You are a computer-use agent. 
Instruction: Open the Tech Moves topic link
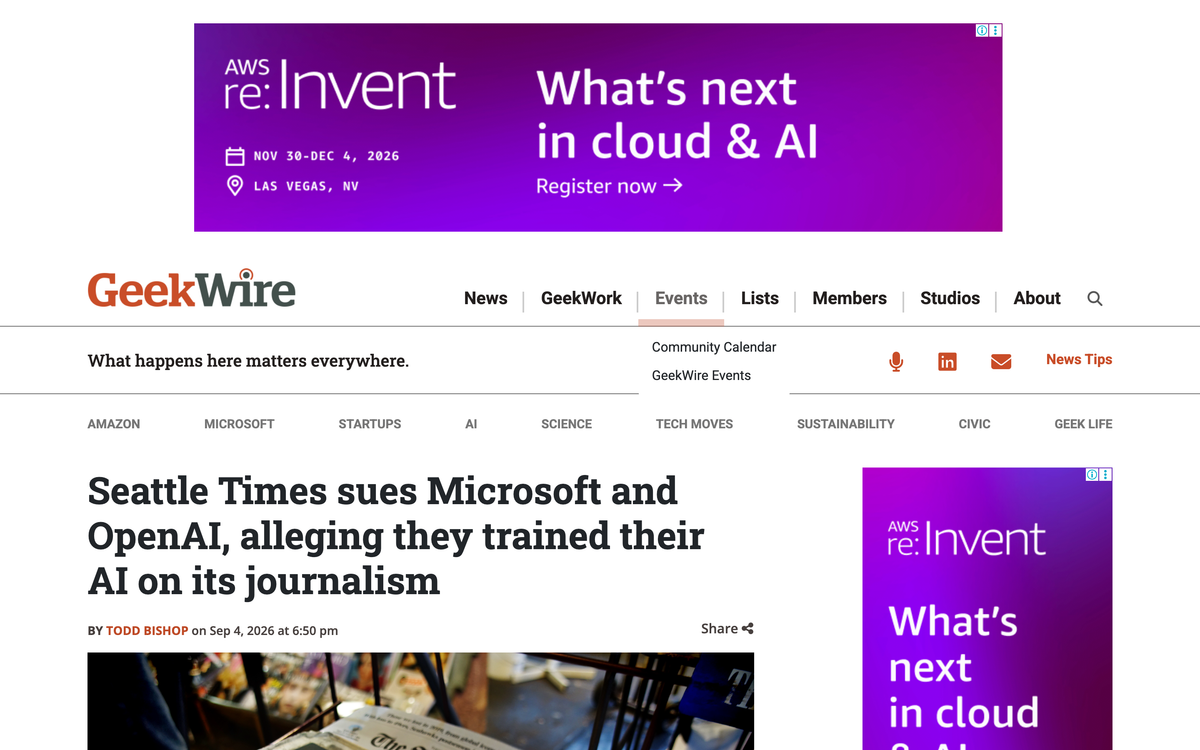694,424
